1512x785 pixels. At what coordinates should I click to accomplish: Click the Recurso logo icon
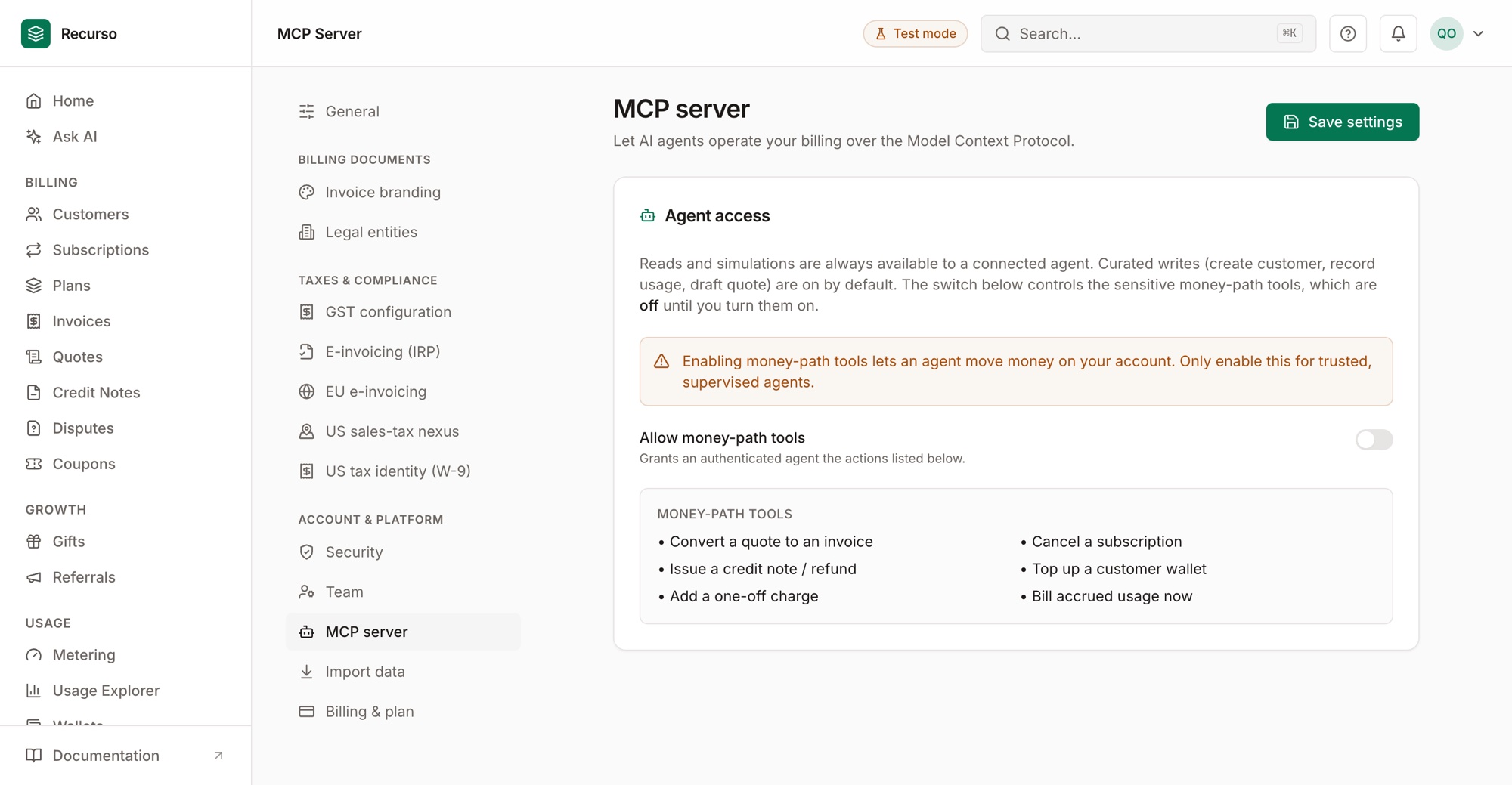click(36, 33)
